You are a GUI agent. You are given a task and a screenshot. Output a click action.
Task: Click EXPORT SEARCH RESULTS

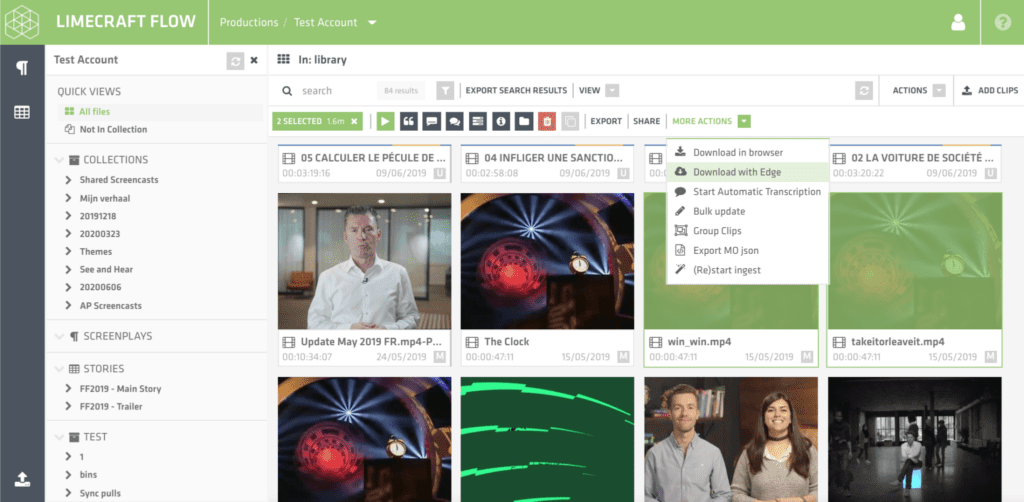[516, 91]
